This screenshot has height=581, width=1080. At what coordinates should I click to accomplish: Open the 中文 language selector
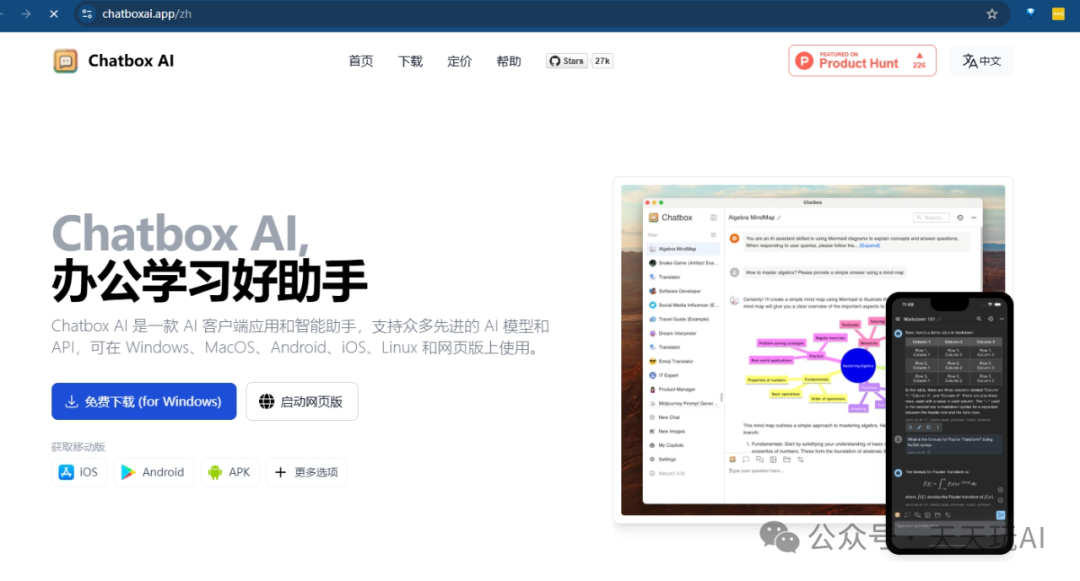(x=981, y=61)
